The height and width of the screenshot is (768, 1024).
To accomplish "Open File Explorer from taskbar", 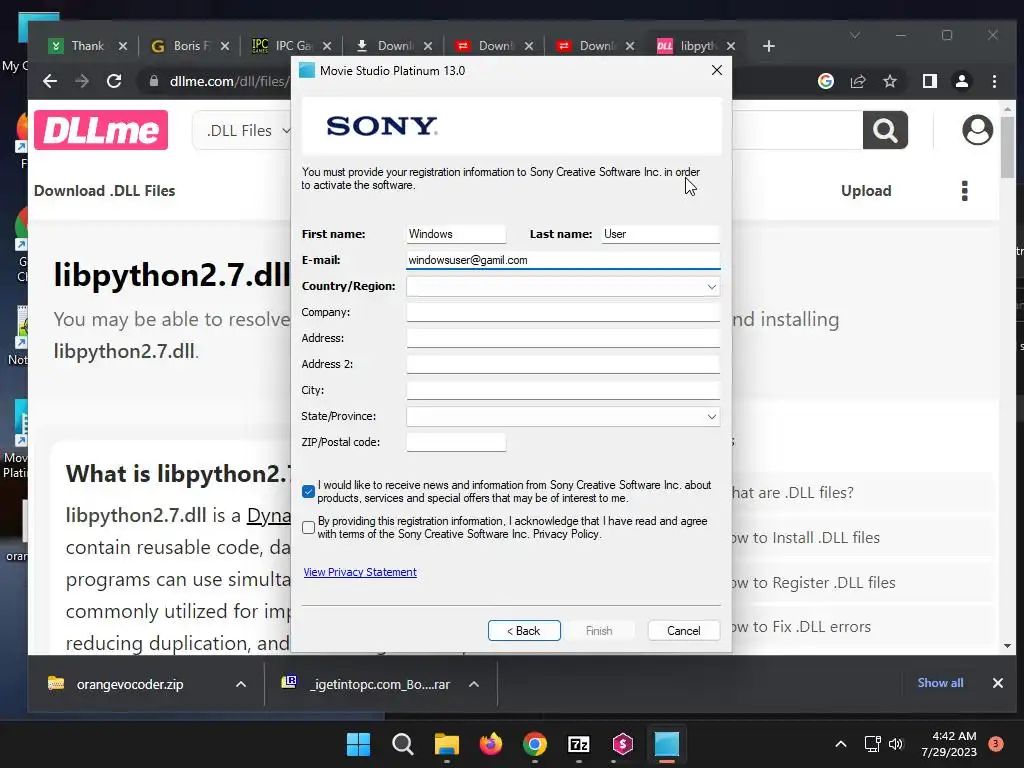I will 447,744.
